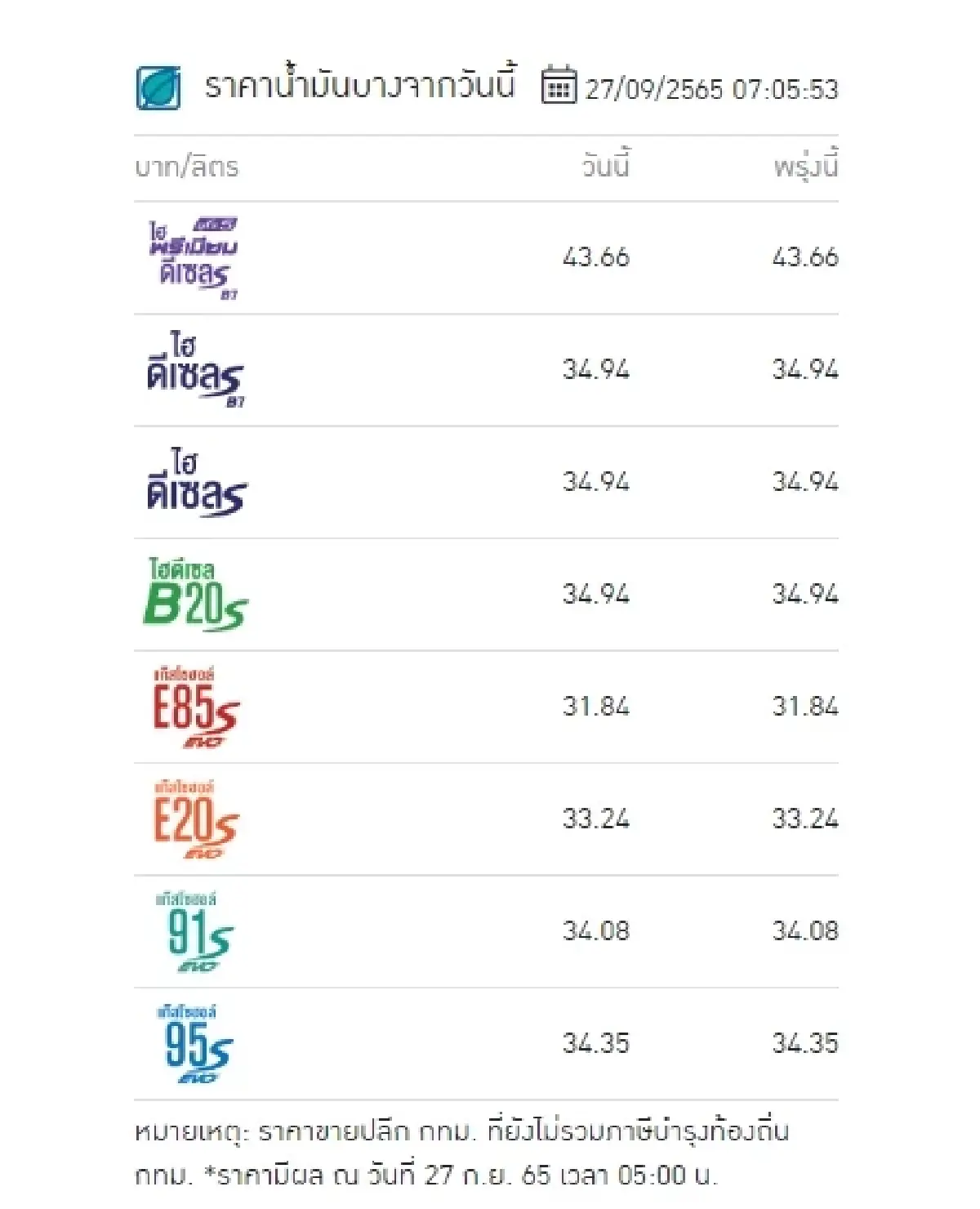Select the green Hi Diesel B20 S logo
Screen dimensions: 980x1209
pyautogui.click(x=195, y=595)
